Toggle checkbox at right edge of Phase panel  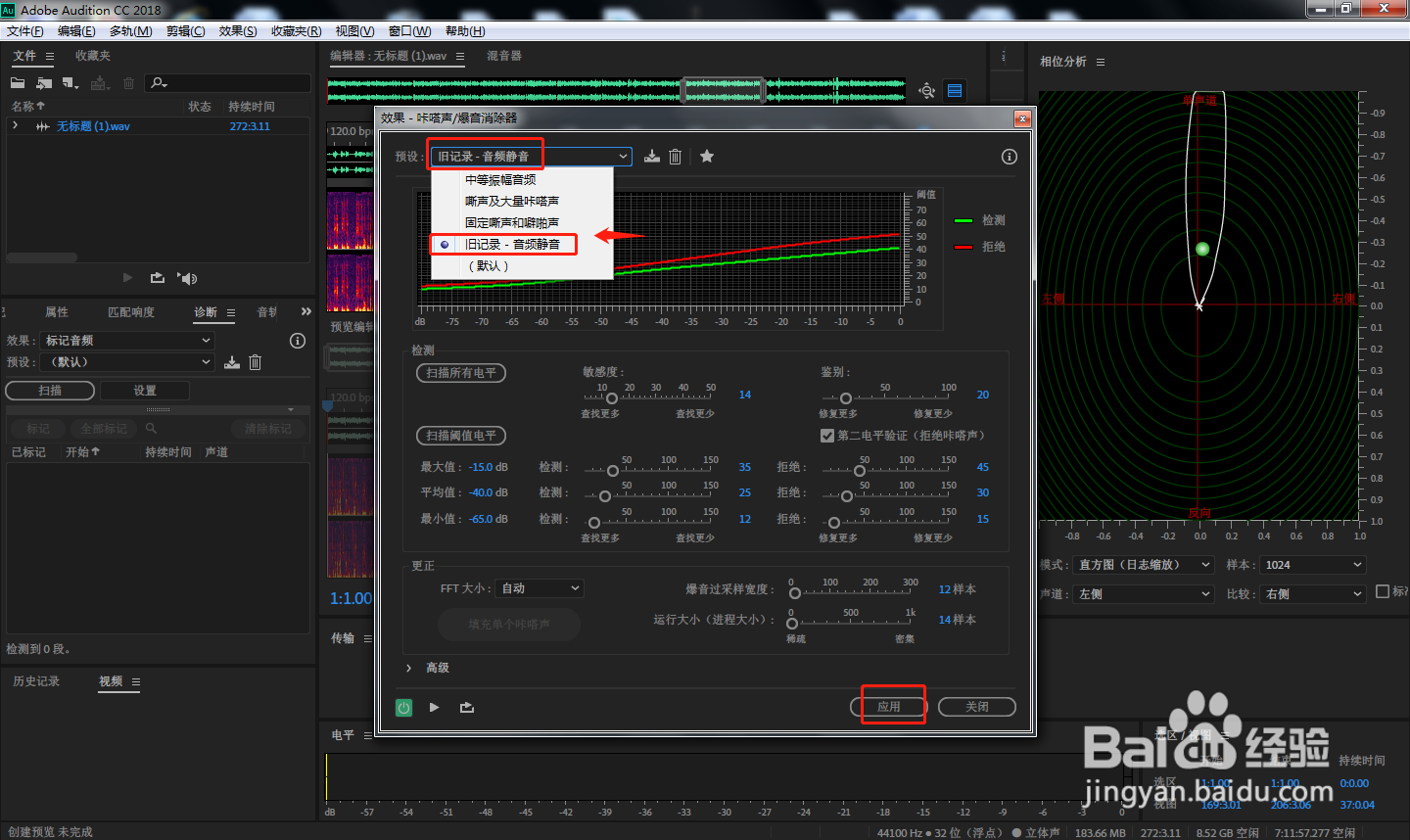coord(1383,591)
